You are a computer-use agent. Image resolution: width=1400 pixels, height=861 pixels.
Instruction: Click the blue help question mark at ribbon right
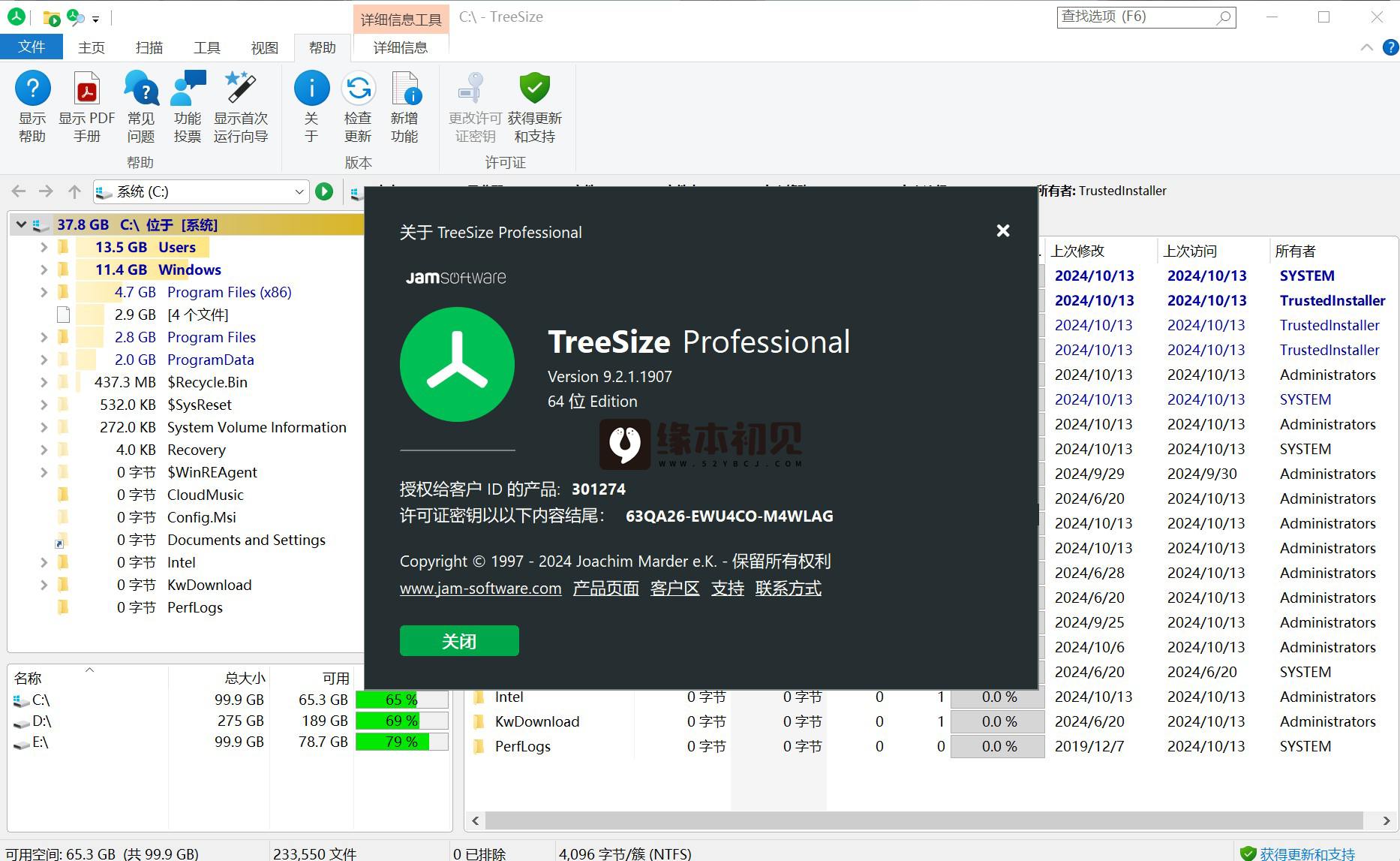pyautogui.click(x=1390, y=47)
